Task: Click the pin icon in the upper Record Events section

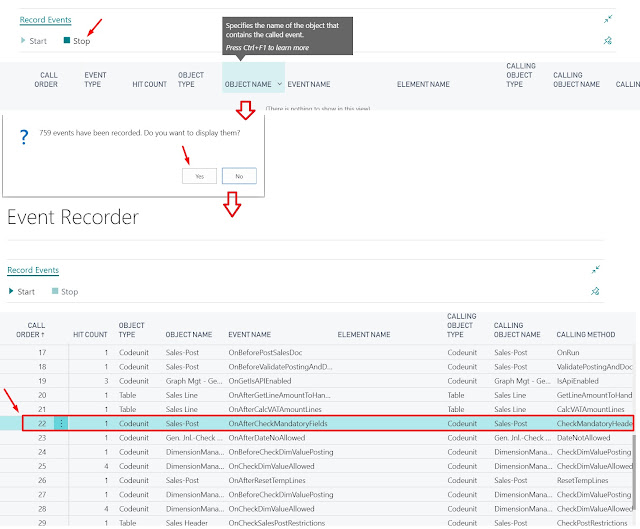Action: coord(608,40)
